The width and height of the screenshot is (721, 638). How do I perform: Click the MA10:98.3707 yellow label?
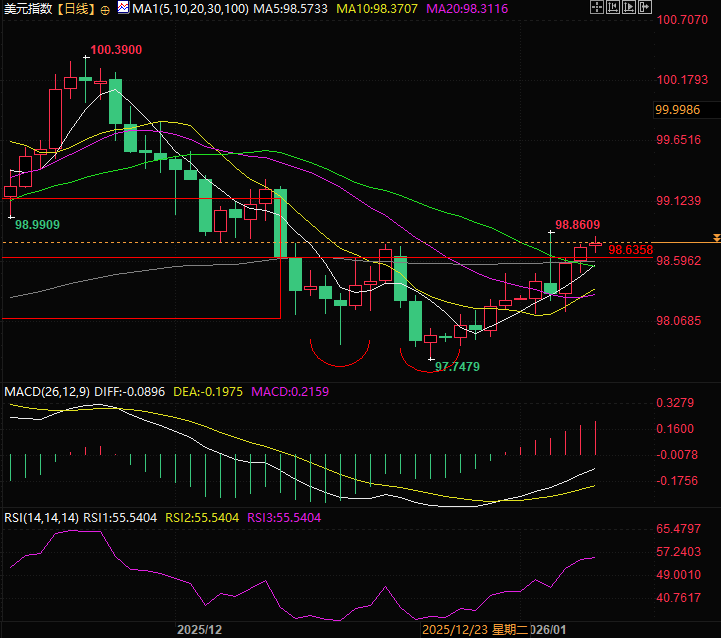(x=377, y=9)
